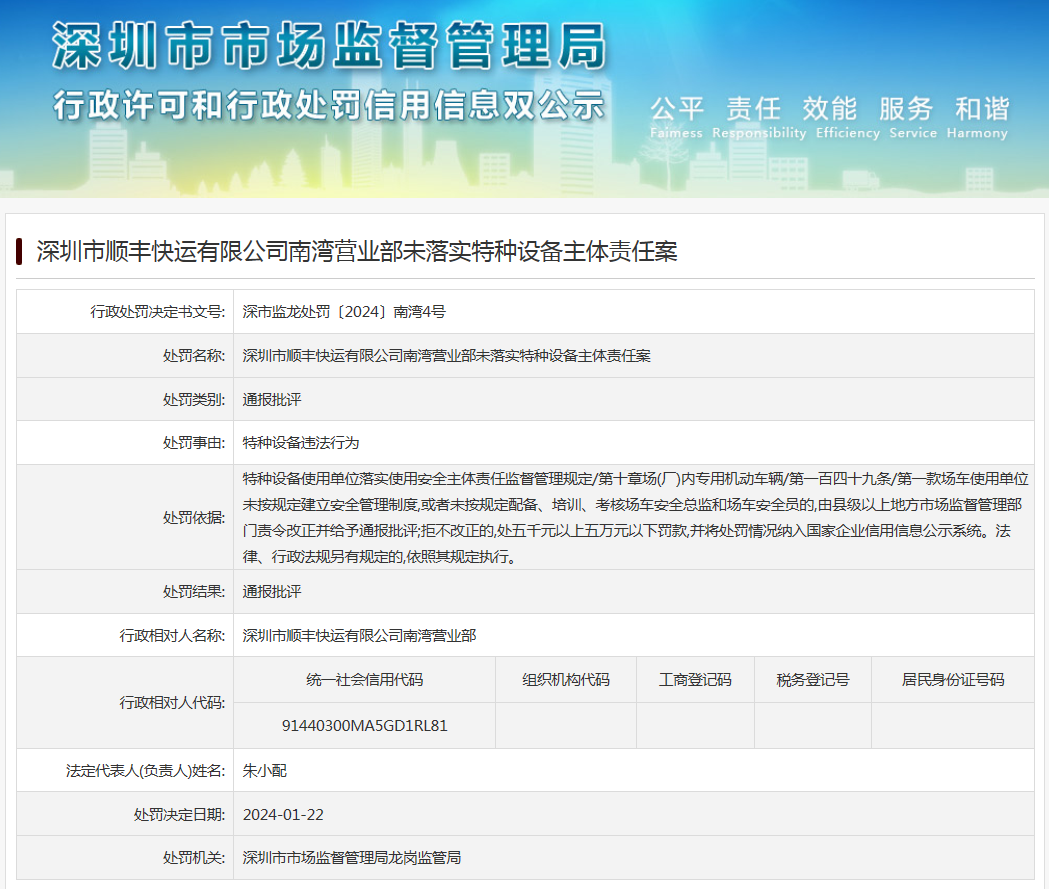Click the 税务登记号 column header
This screenshot has width=1049, height=889.
(x=813, y=680)
